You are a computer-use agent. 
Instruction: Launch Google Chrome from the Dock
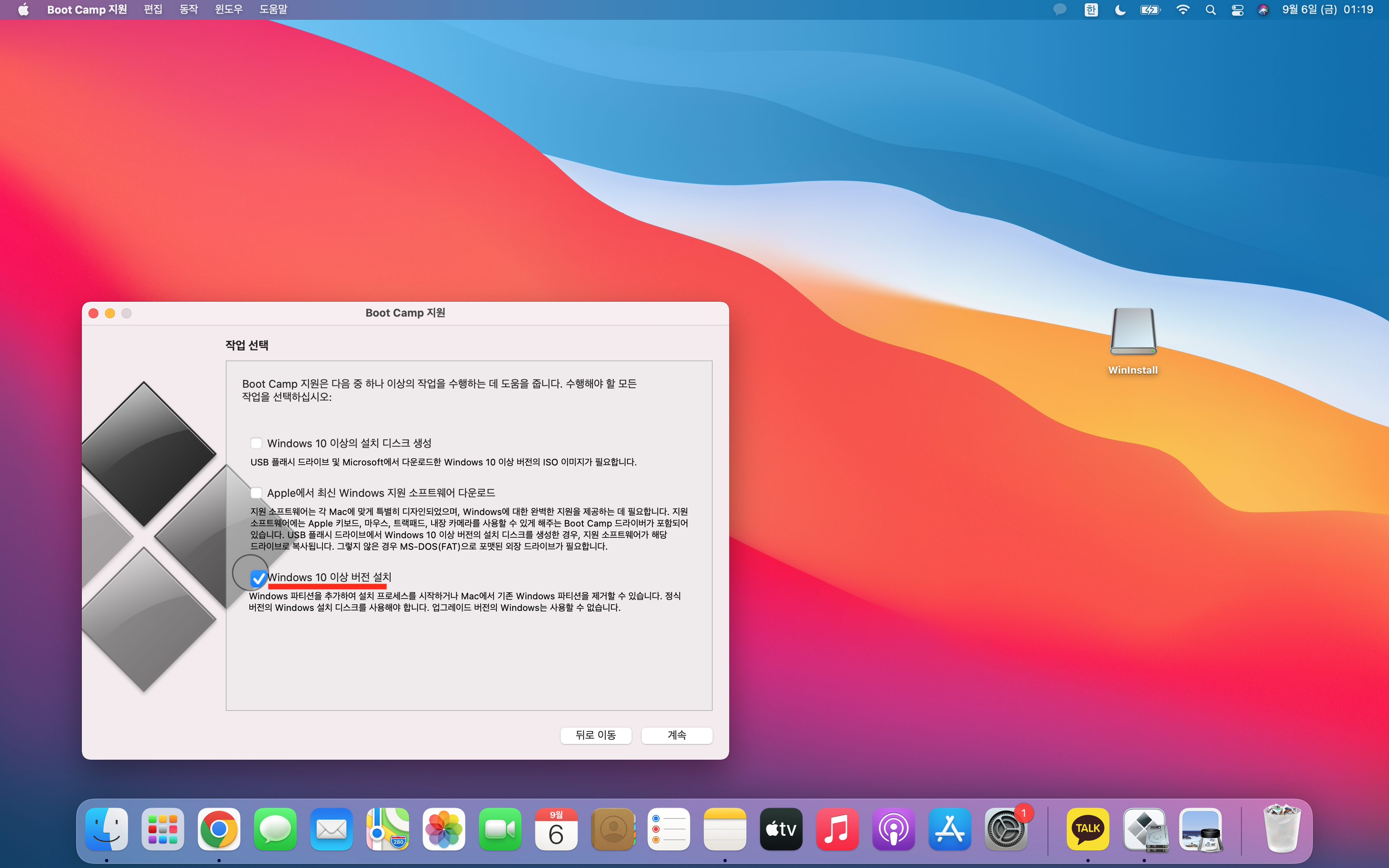click(x=219, y=829)
